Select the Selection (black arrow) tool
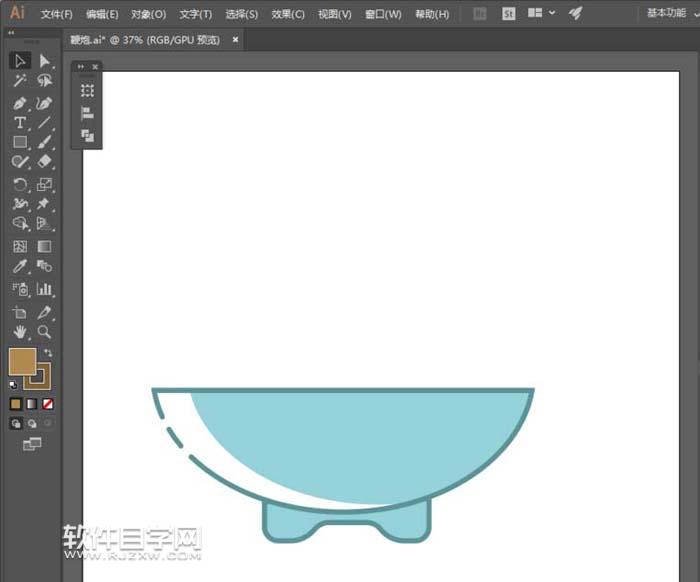The width and height of the screenshot is (700, 582). pos(20,61)
